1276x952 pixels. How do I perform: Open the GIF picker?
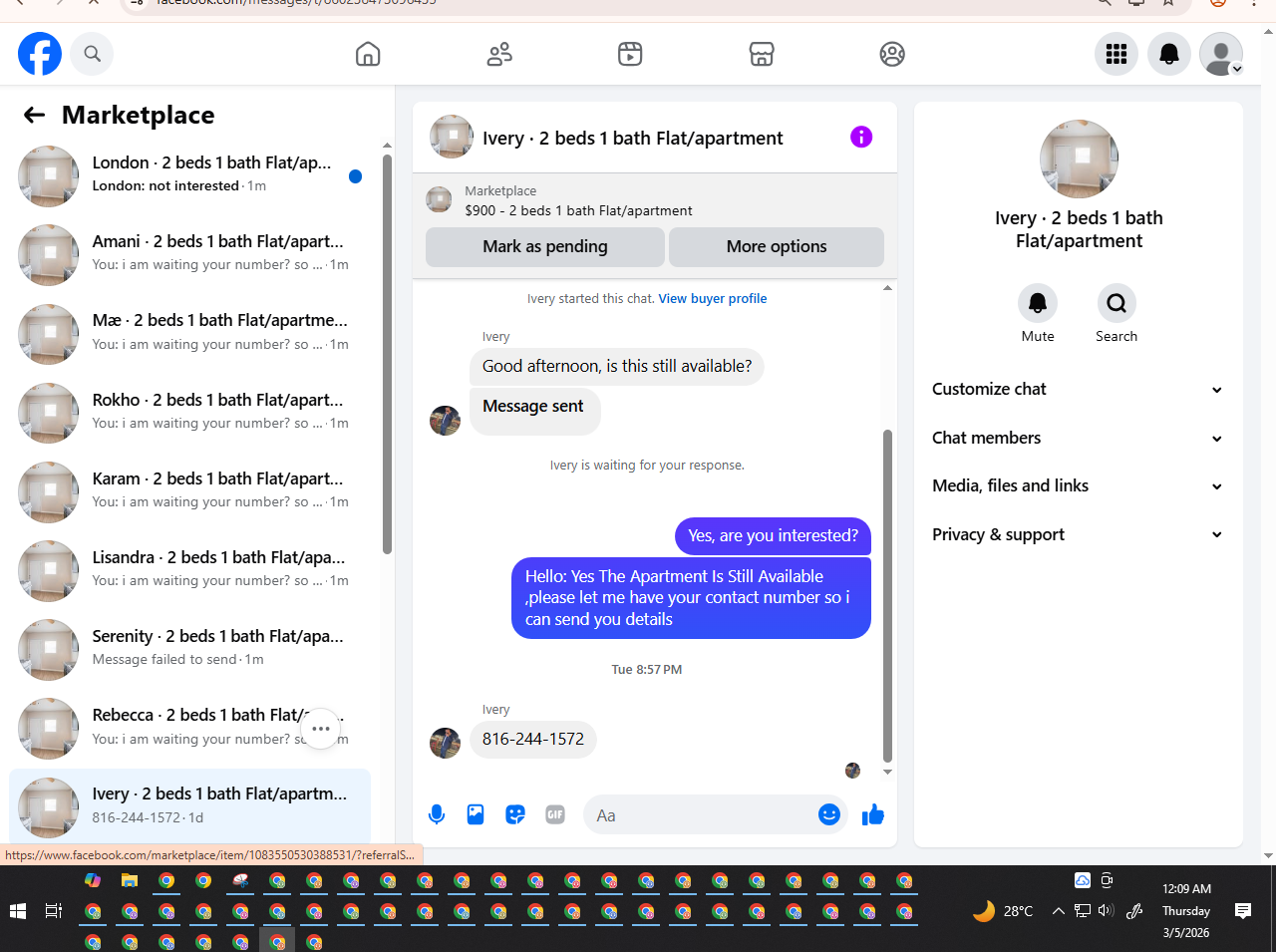coord(555,814)
